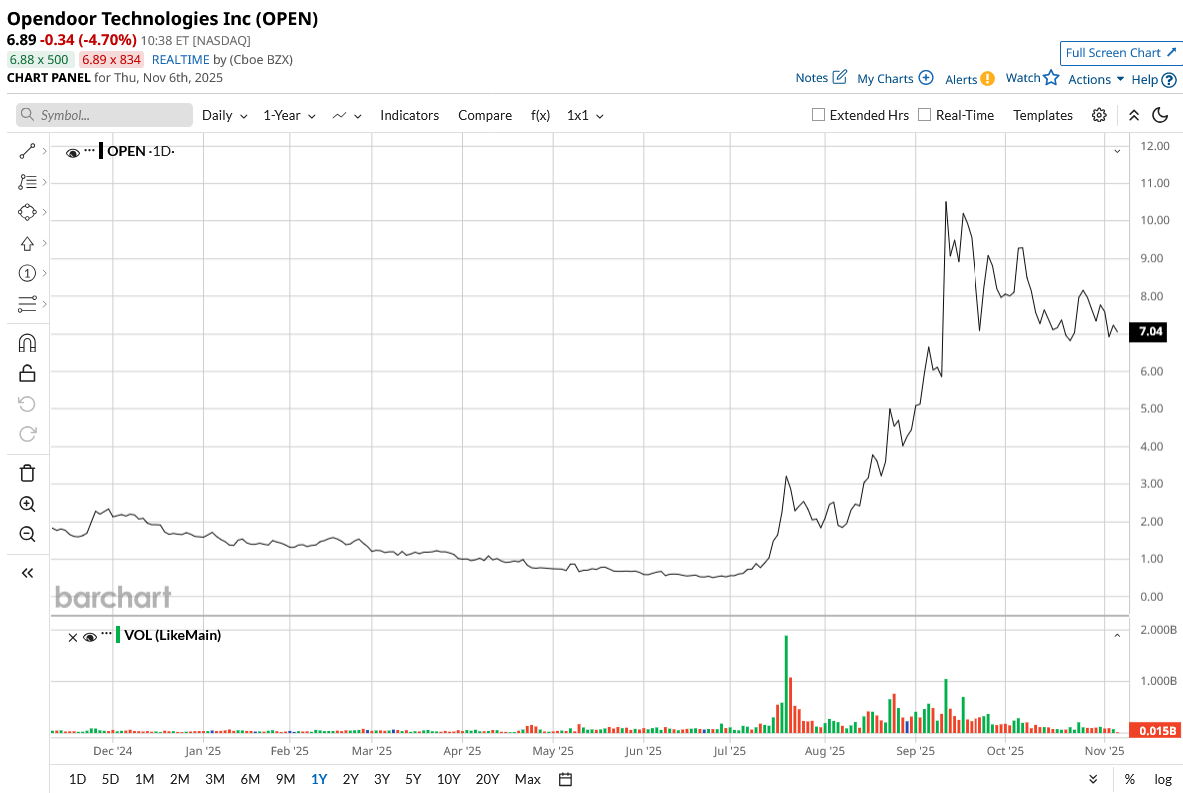Click the Watch star icon

(x=1051, y=77)
